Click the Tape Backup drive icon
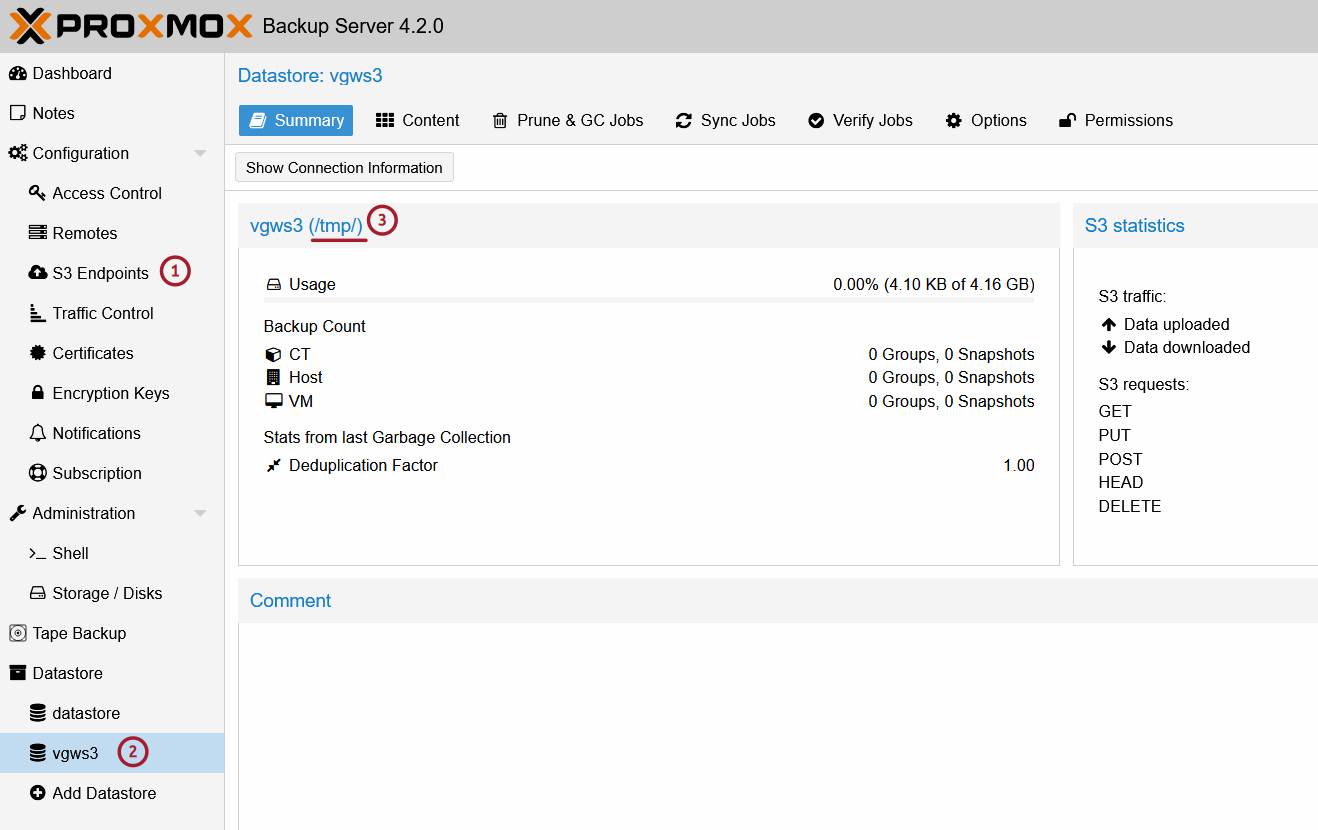This screenshot has height=830, width=1318. [x=18, y=633]
